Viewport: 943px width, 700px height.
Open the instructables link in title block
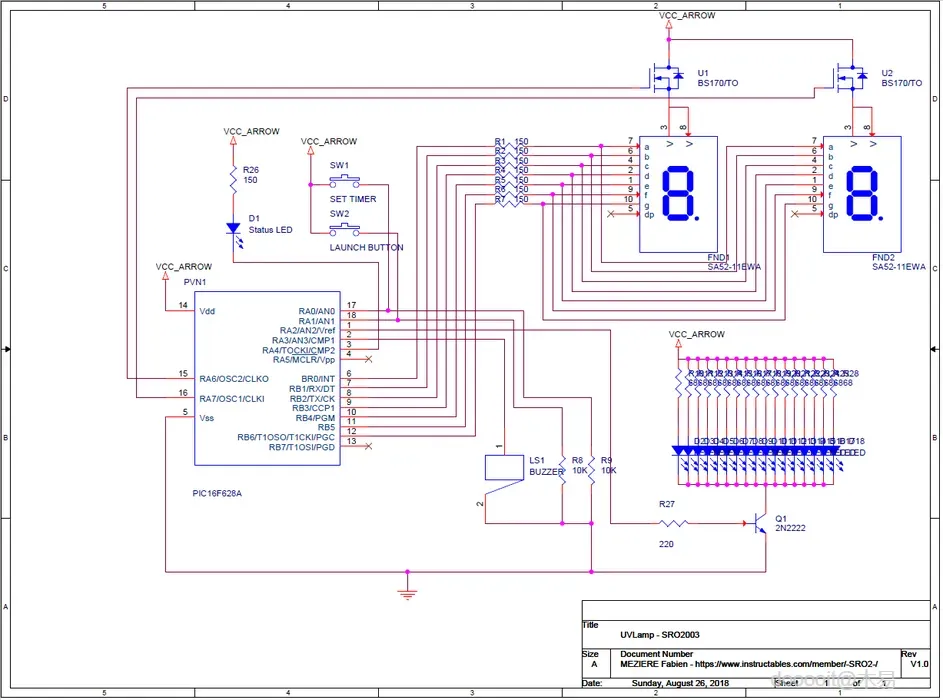coord(787,664)
